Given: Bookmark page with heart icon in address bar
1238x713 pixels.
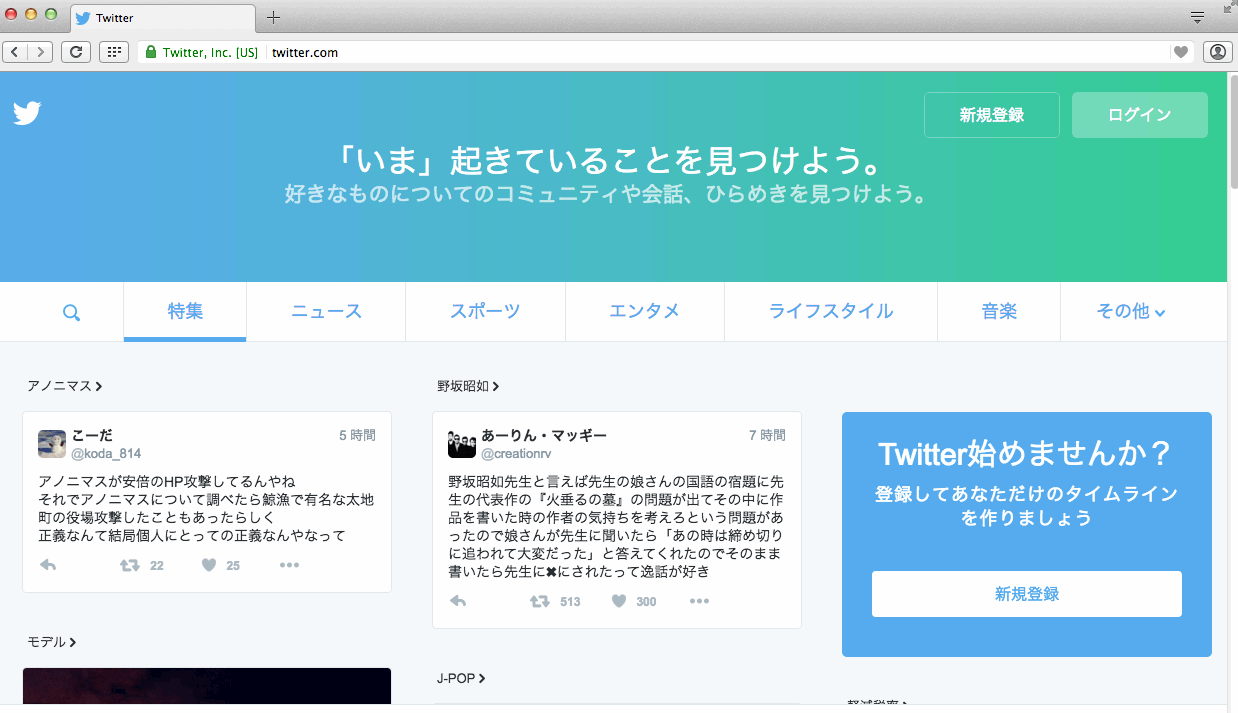Looking at the screenshot, I should (x=1181, y=52).
